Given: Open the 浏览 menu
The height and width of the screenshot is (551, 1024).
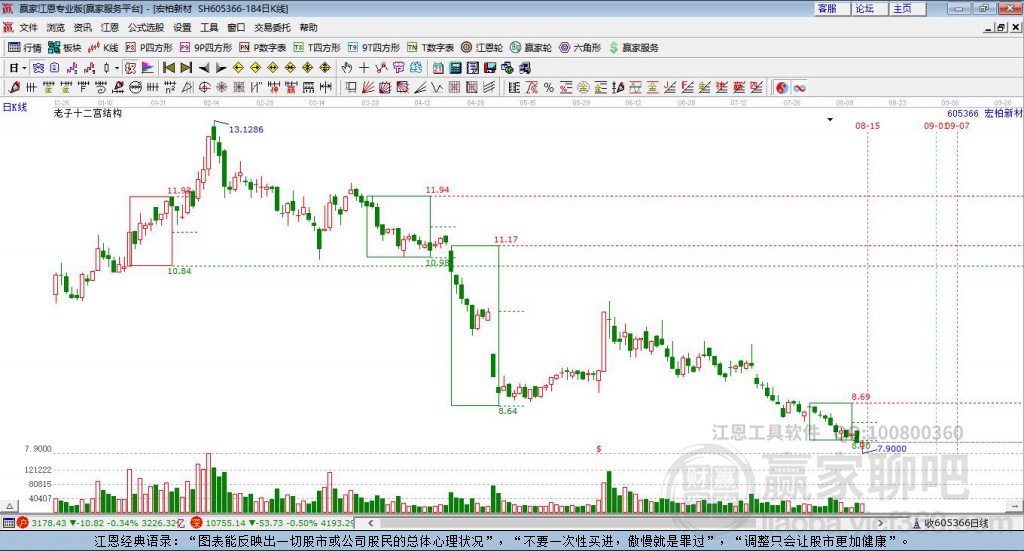Looking at the screenshot, I should click(56, 27).
